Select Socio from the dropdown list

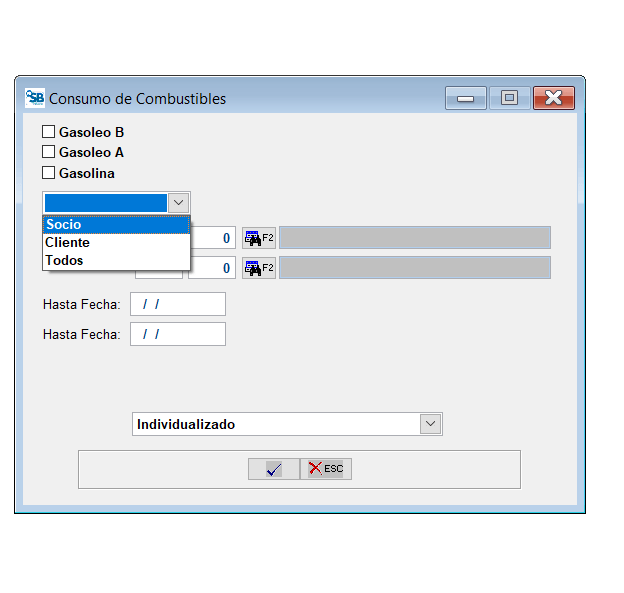tap(115, 225)
